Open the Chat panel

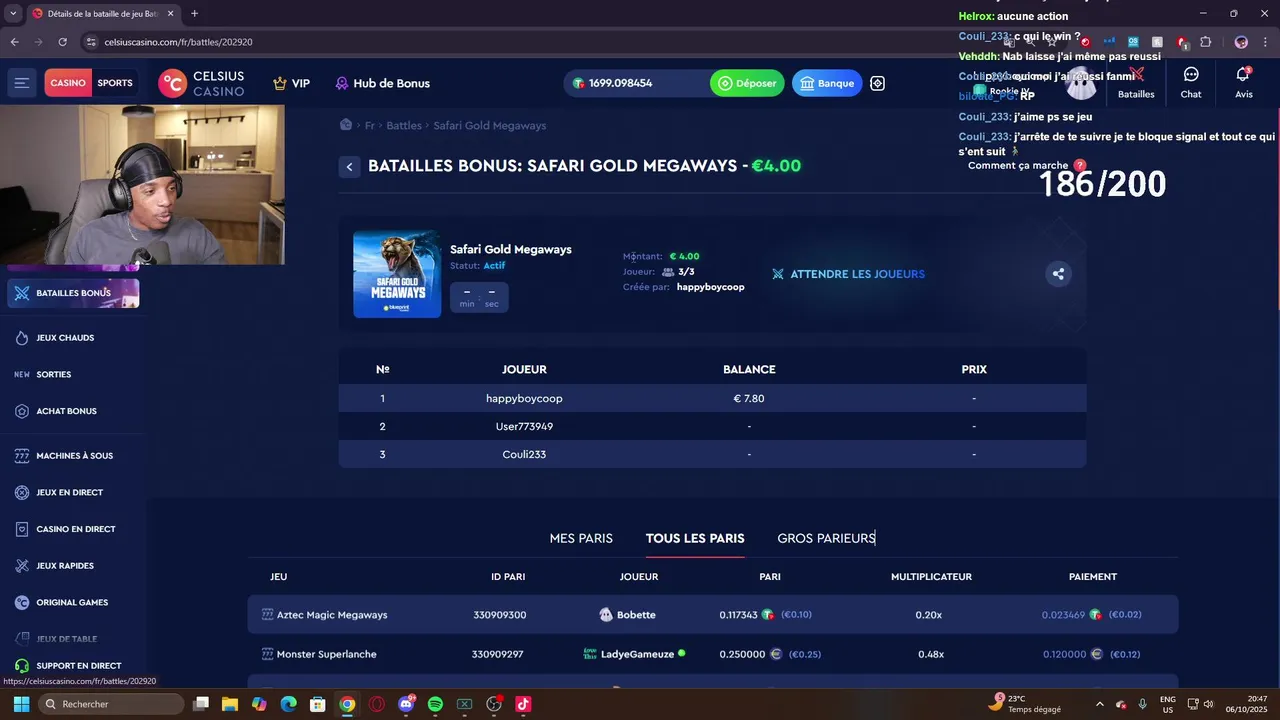1191,83
